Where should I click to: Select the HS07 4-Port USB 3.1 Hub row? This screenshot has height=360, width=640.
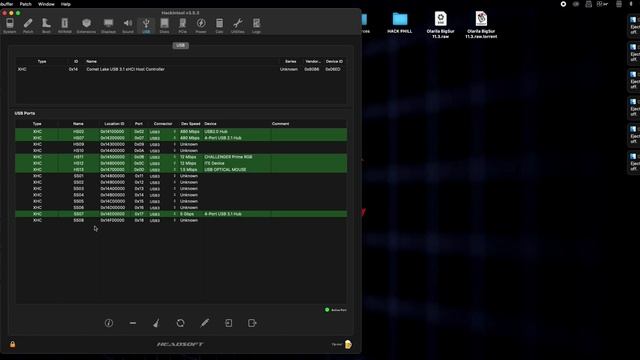coord(181,138)
